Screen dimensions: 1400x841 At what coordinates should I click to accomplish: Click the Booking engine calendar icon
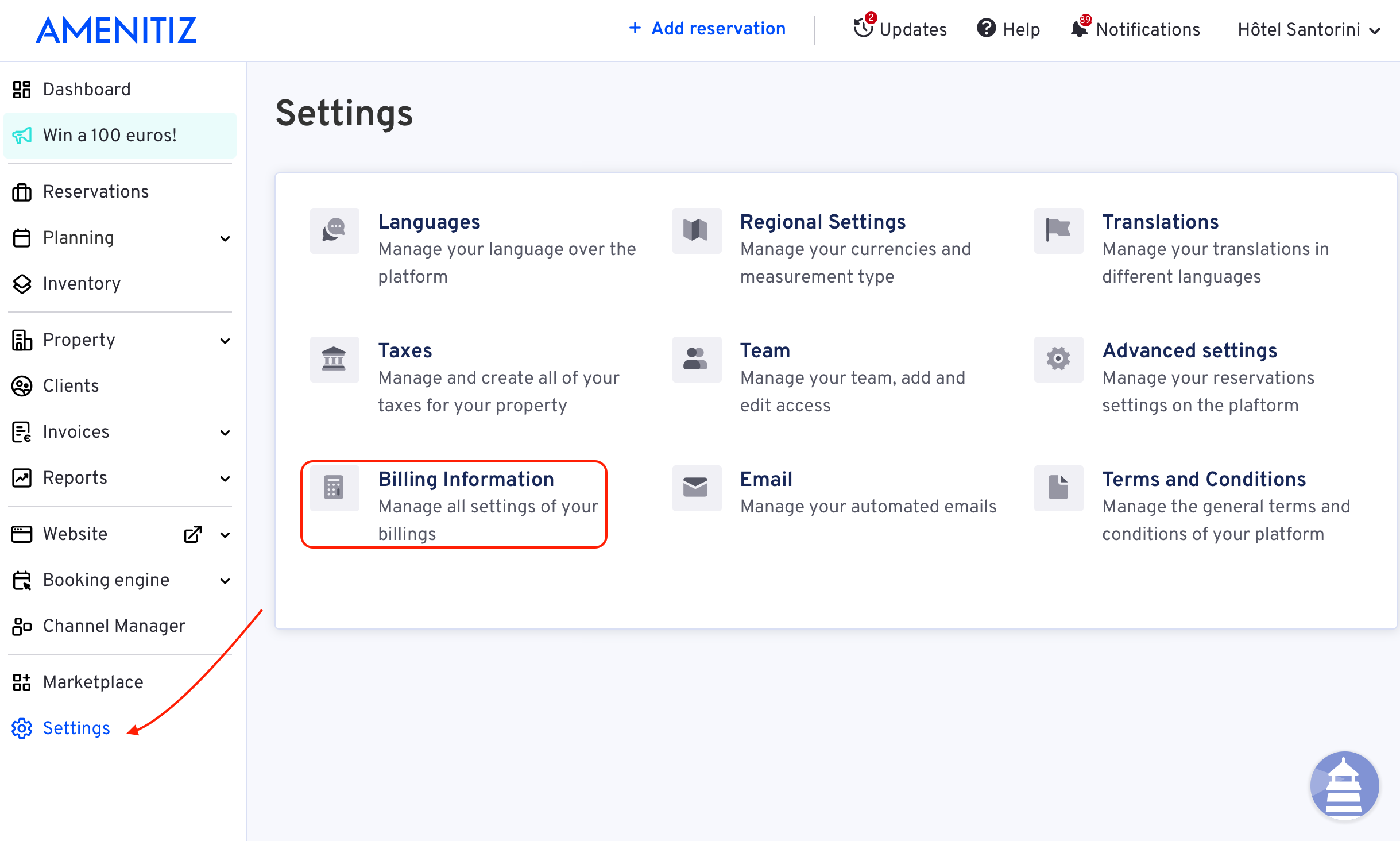(22, 580)
